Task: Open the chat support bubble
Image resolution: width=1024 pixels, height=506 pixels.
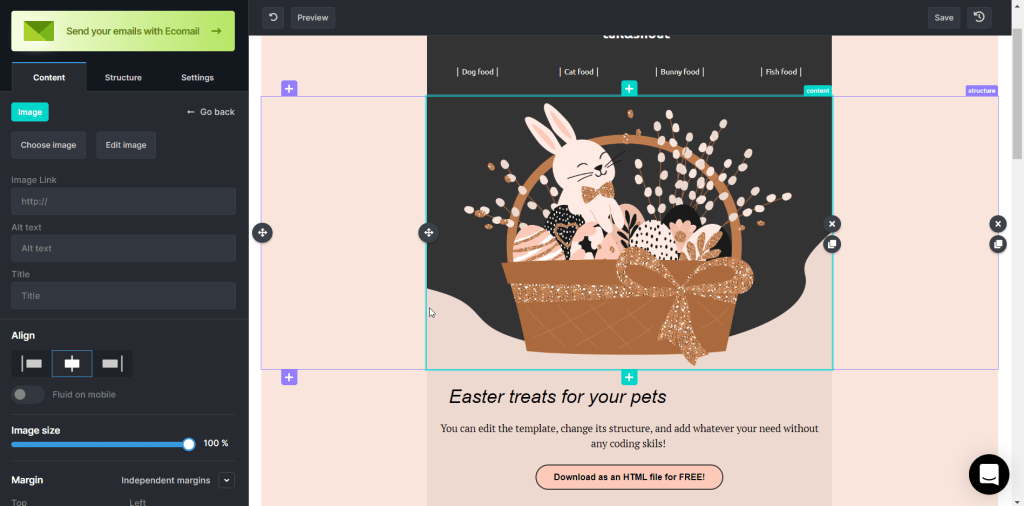Action: 989,474
